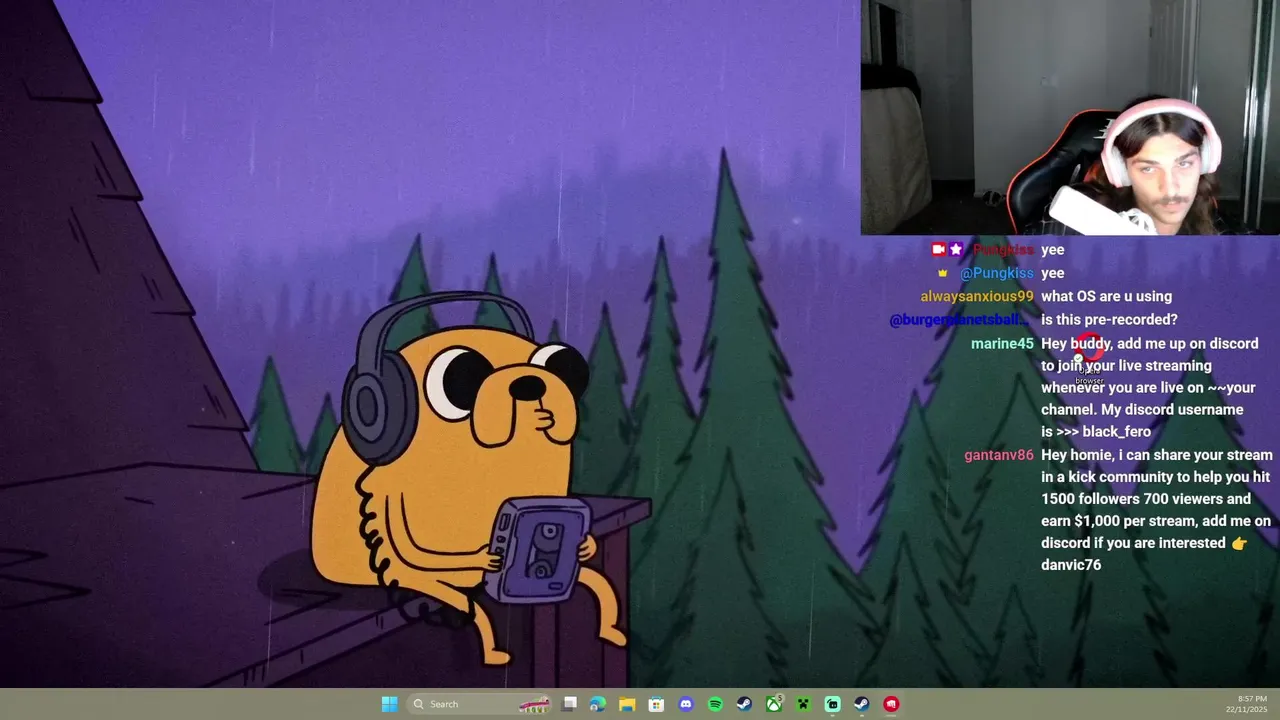Click the @burgerplanetsball username in chat

(x=959, y=320)
